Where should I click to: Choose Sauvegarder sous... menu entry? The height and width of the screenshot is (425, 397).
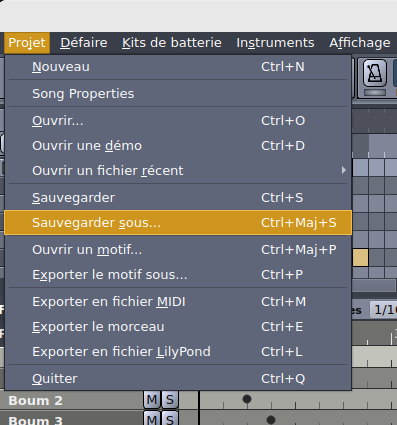coord(178,223)
